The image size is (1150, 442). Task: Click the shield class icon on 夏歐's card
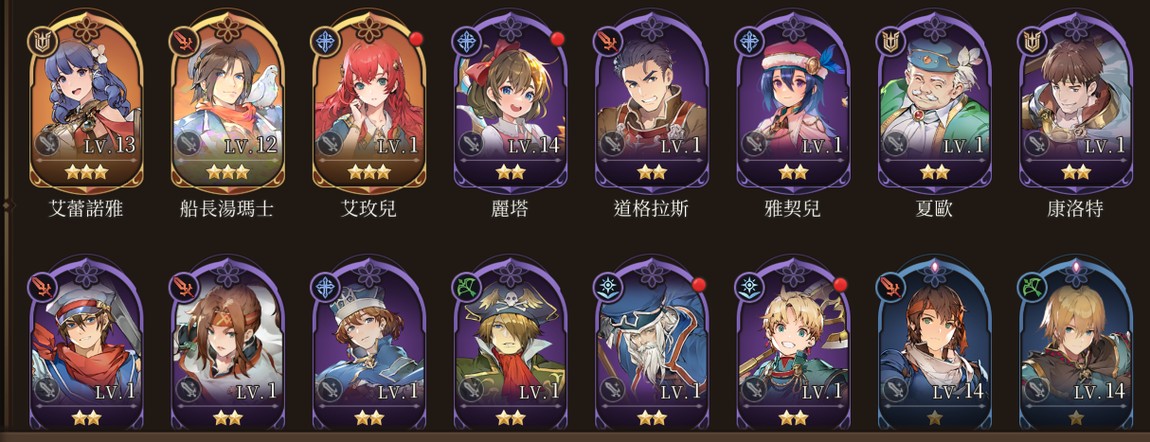pos(890,41)
